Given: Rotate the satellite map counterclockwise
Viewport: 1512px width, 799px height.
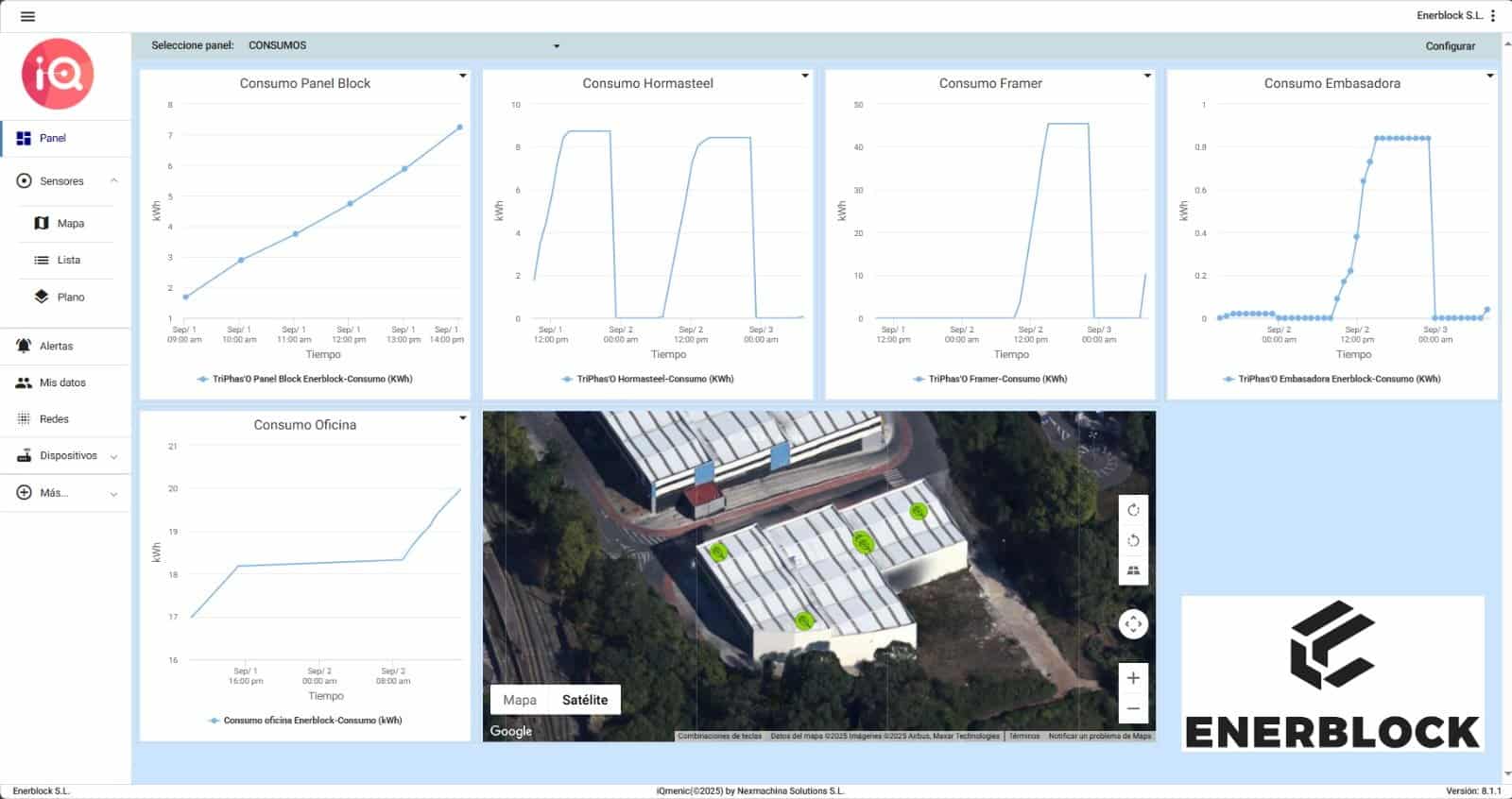Looking at the screenshot, I should pos(1133,540).
